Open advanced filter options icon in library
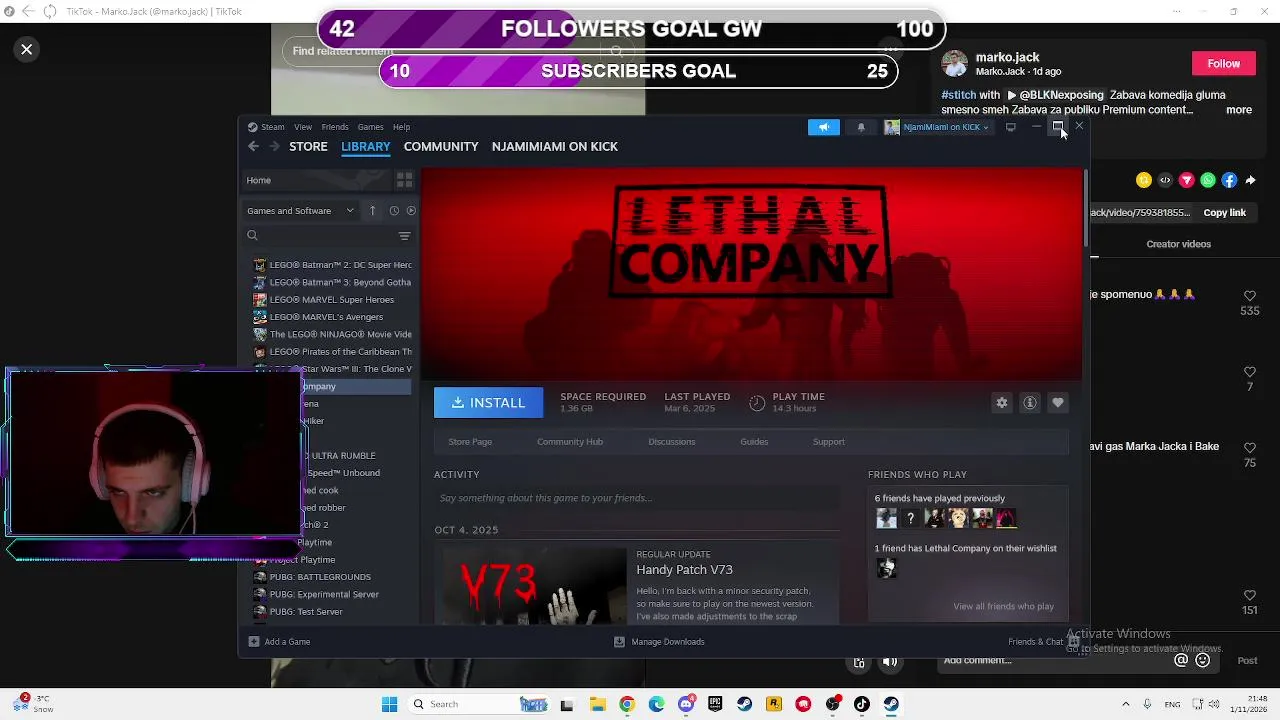The height and width of the screenshot is (720, 1280). 404,236
